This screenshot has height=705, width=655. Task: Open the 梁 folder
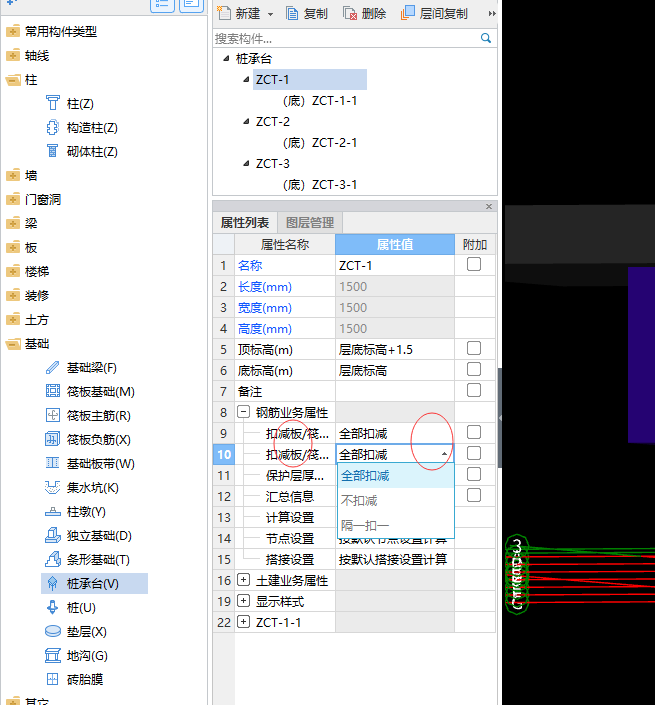click(13, 223)
